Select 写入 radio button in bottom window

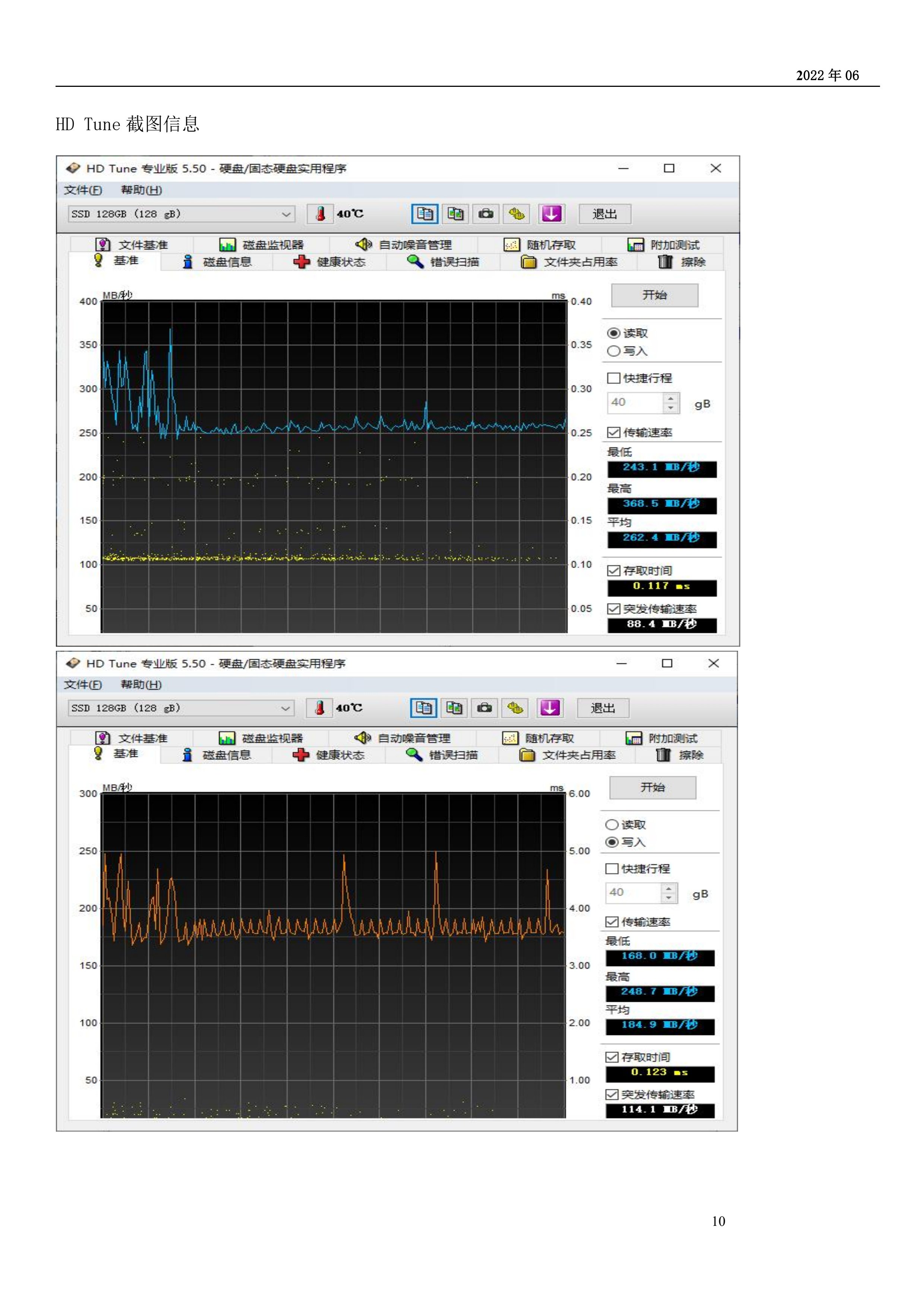click(612, 842)
